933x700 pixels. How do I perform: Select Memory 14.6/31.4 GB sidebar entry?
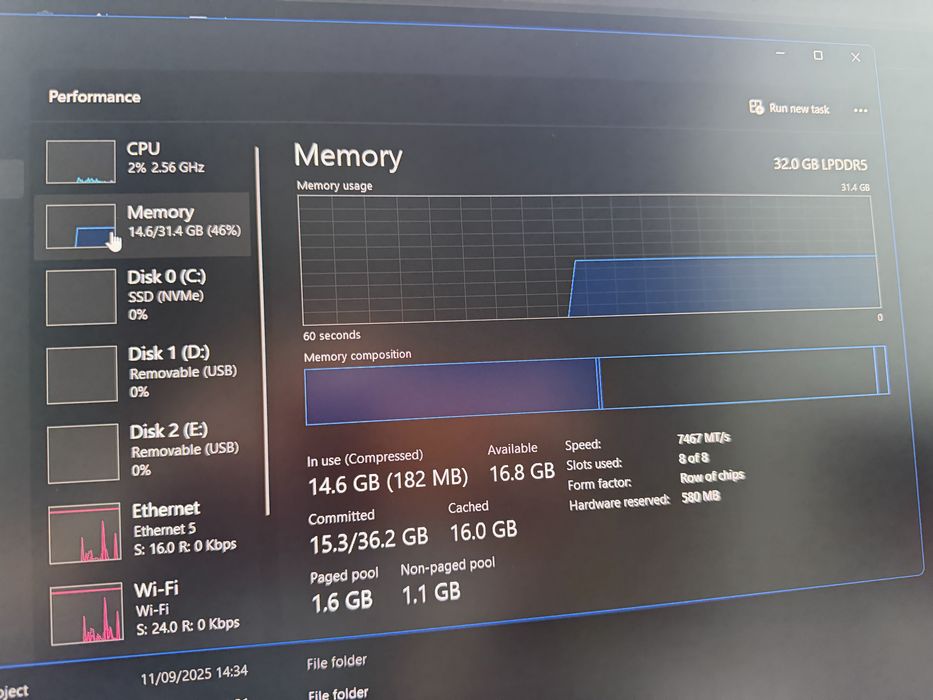[x=143, y=226]
